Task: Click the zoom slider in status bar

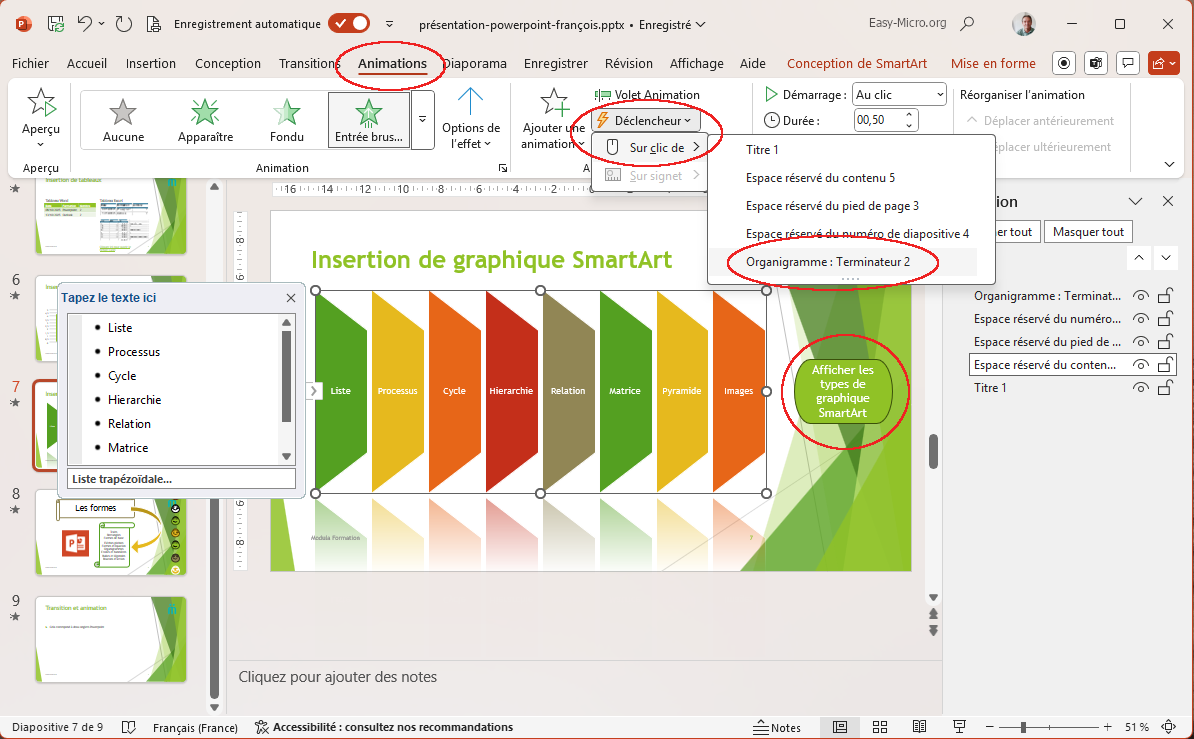Action: [x=1024, y=727]
